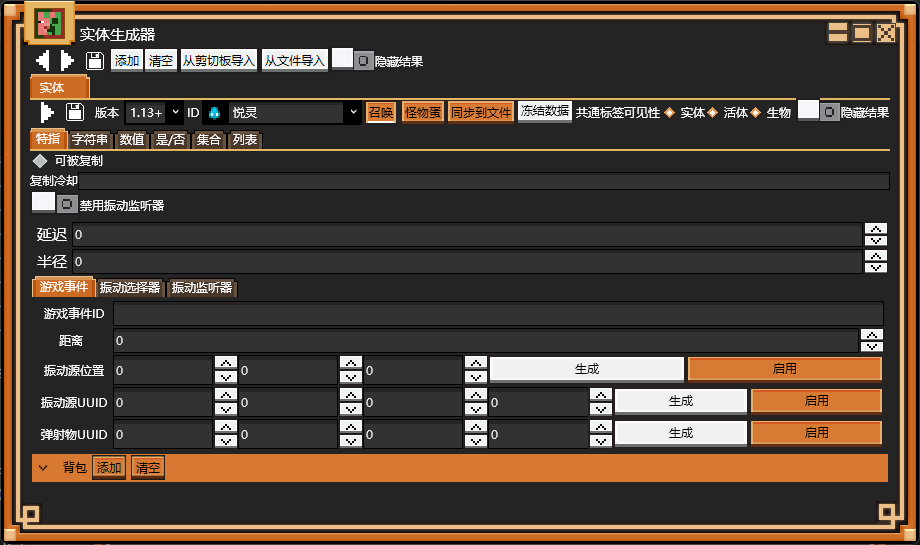Click the forward arrow in top toolbar
Image resolution: width=920 pixels, height=545 pixels.
[67, 60]
